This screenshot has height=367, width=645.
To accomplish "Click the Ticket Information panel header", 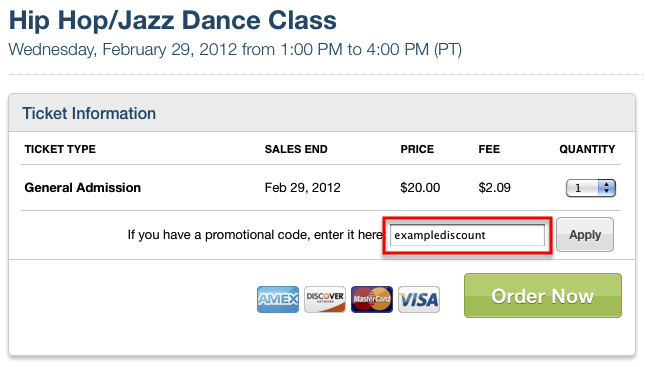I will click(x=322, y=113).
